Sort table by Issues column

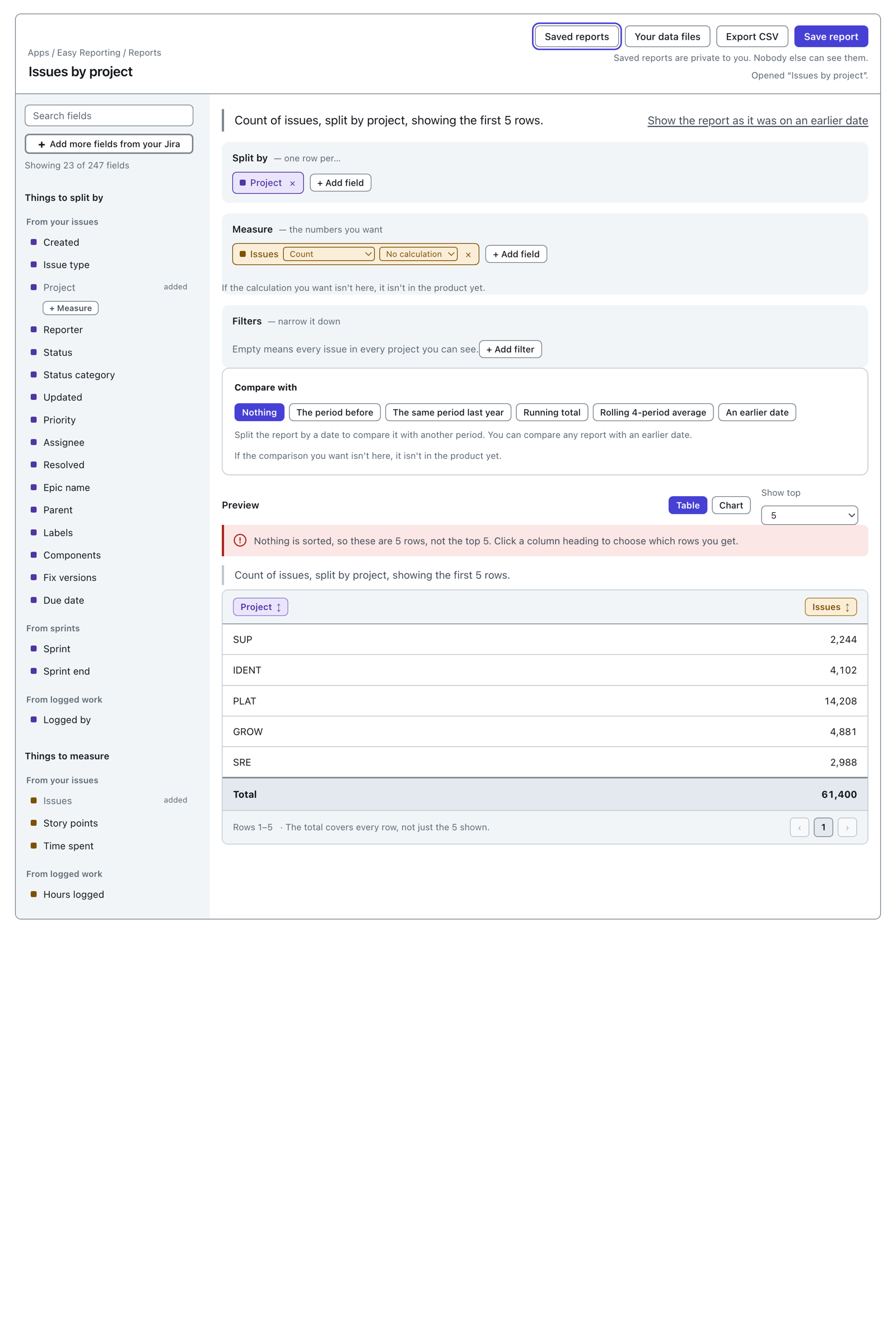pos(830,607)
